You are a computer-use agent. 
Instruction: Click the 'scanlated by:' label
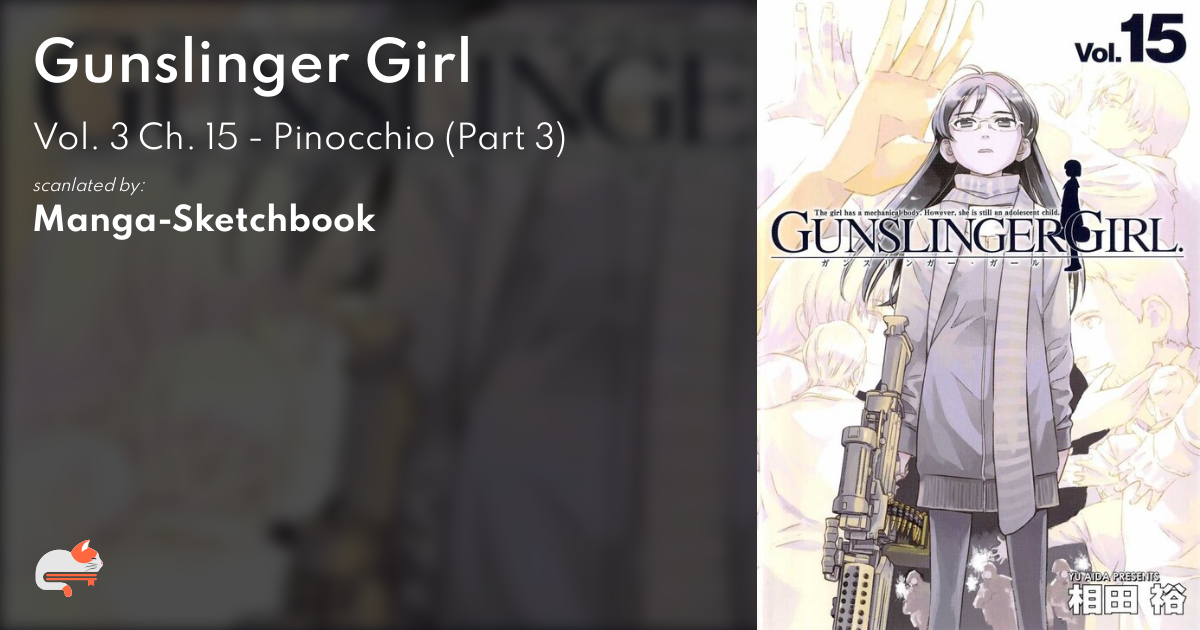[89, 186]
